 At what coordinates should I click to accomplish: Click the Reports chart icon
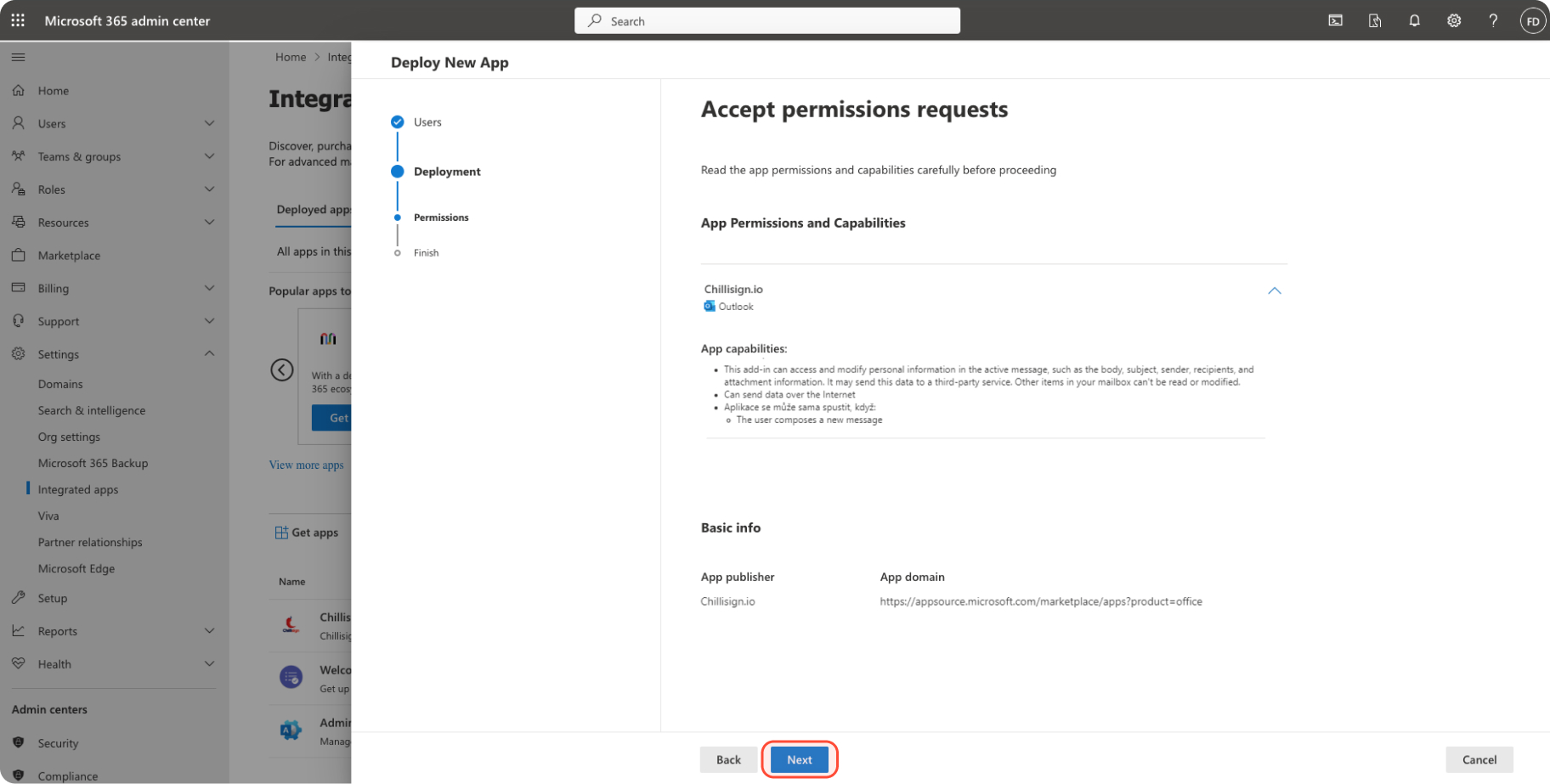[x=18, y=630]
